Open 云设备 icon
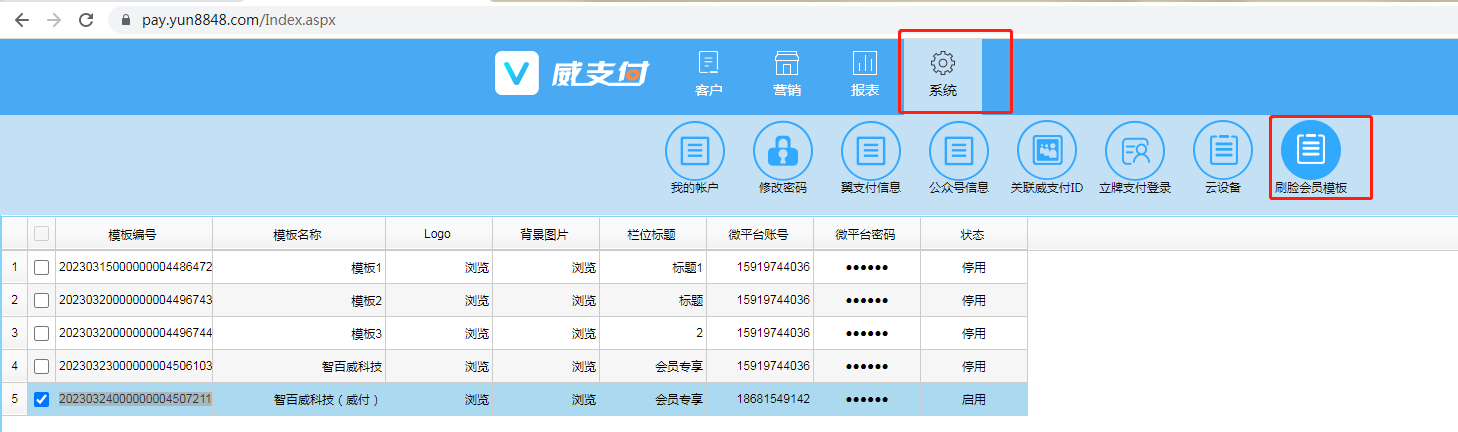Image resolution: width=1458 pixels, height=432 pixels. [1222, 151]
